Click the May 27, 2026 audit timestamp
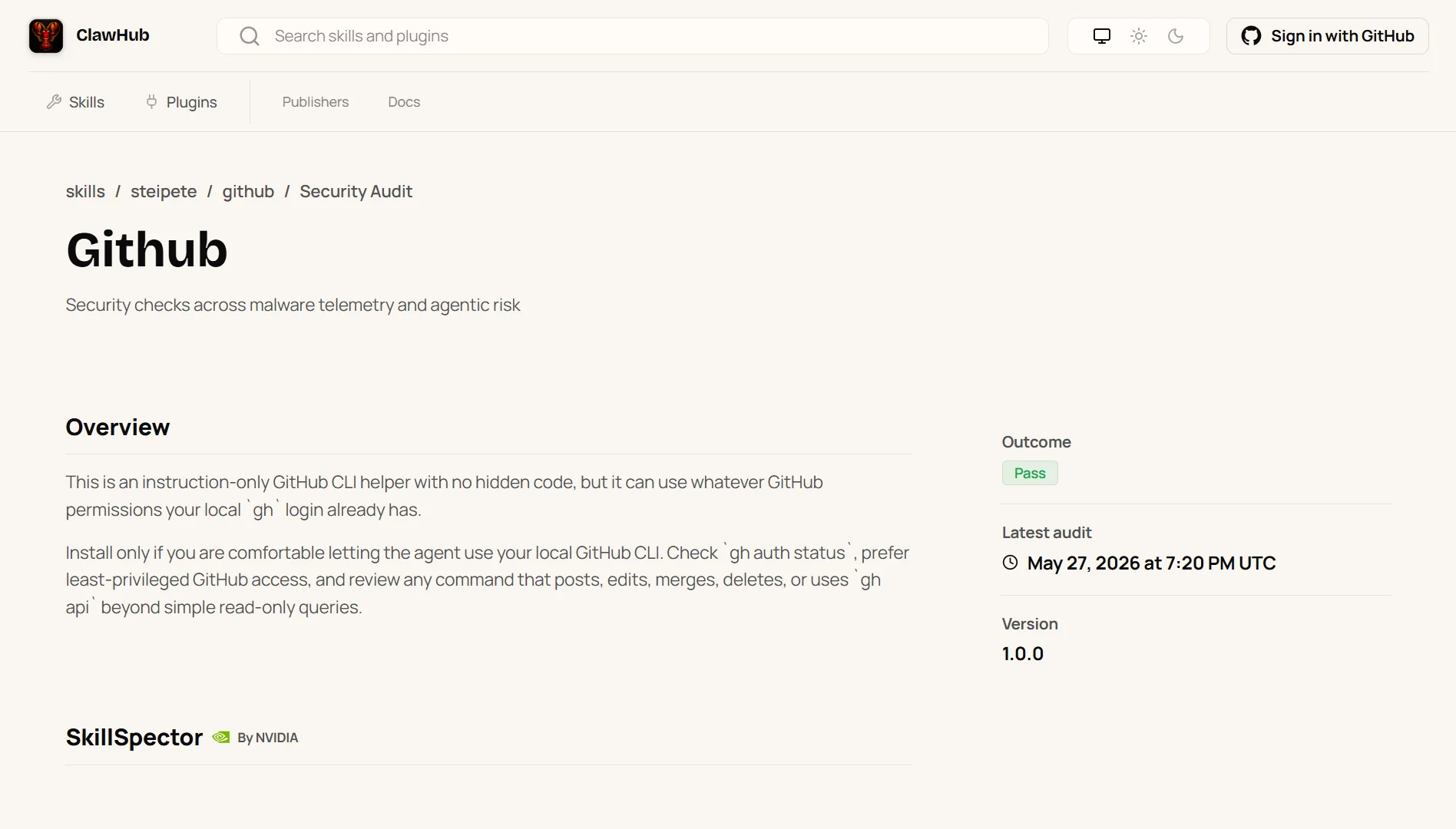The width and height of the screenshot is (1456, 829). tap(1151, 563)
